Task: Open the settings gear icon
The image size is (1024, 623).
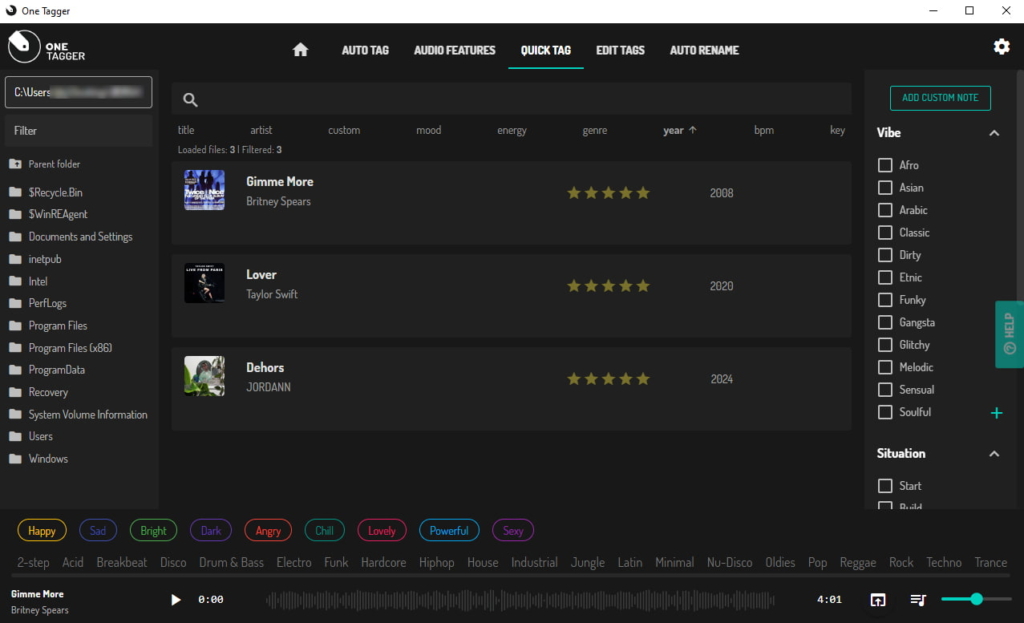Action: click(1001, 46)
